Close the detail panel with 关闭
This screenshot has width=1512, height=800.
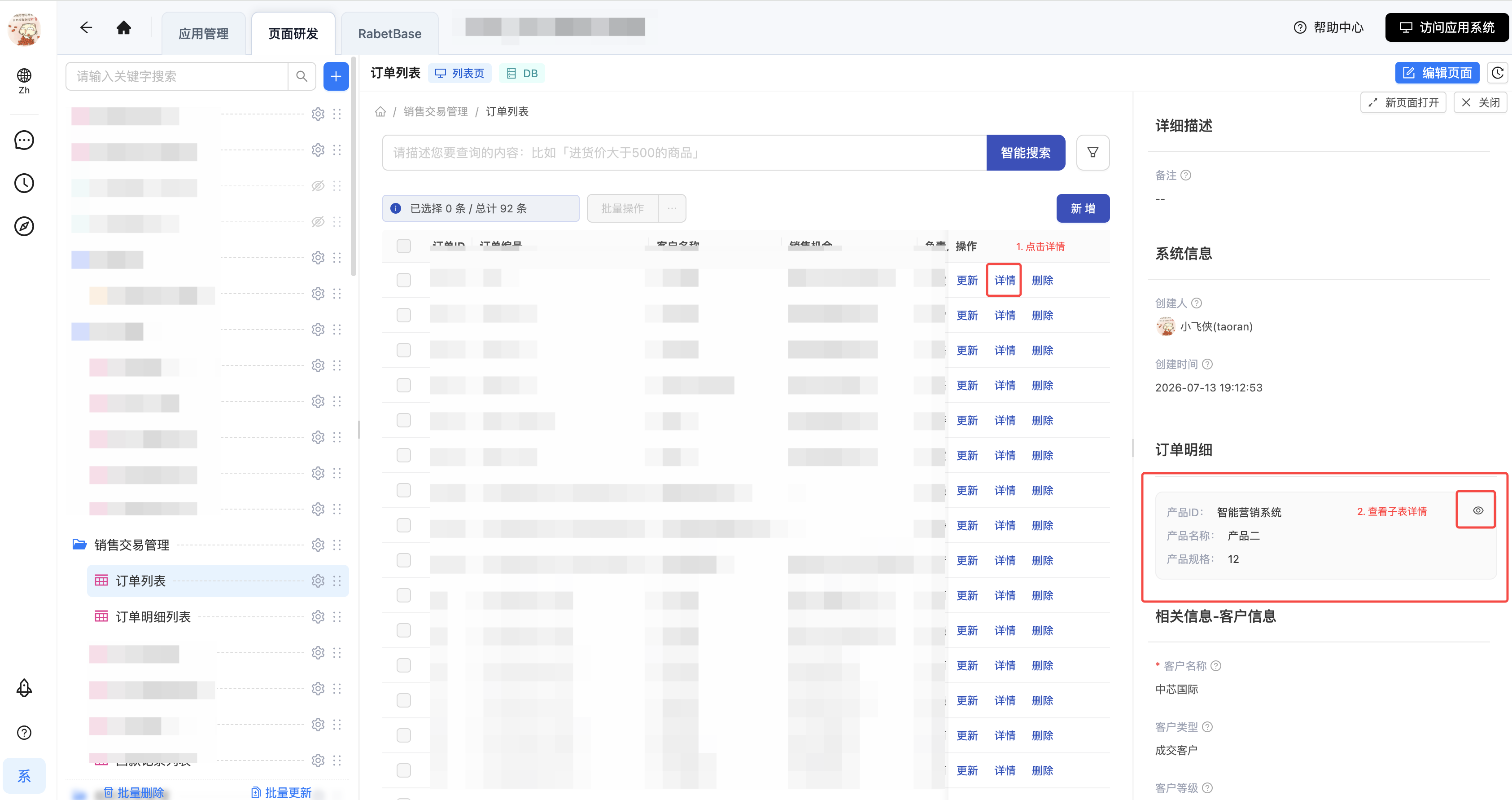pos(1481,103)
